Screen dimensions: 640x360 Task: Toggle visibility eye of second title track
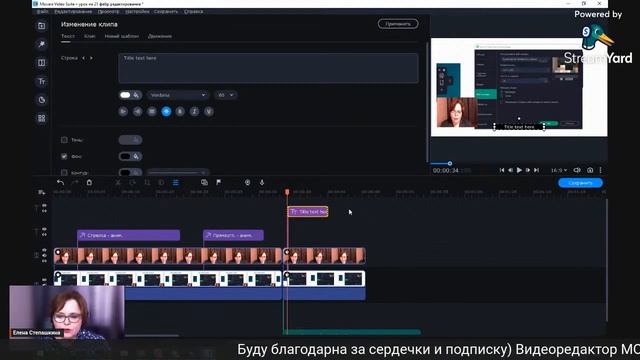coord(44,229)
